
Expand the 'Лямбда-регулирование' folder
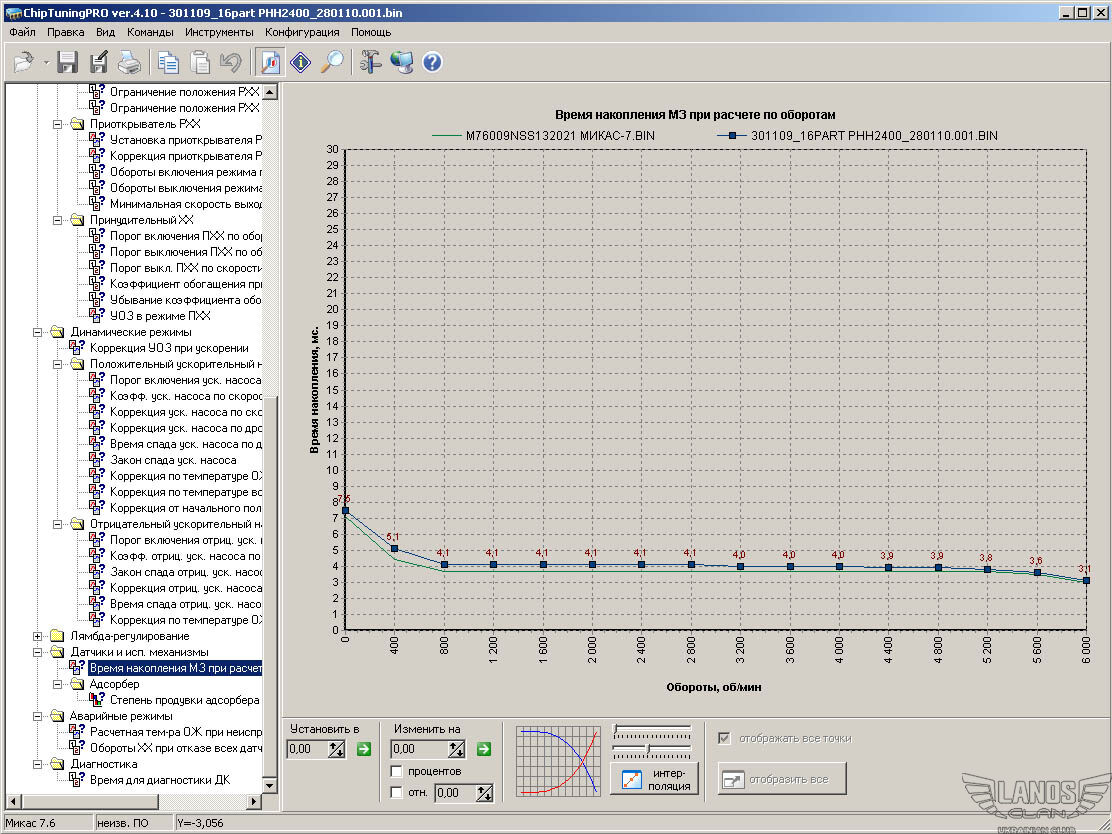(38, 636)
